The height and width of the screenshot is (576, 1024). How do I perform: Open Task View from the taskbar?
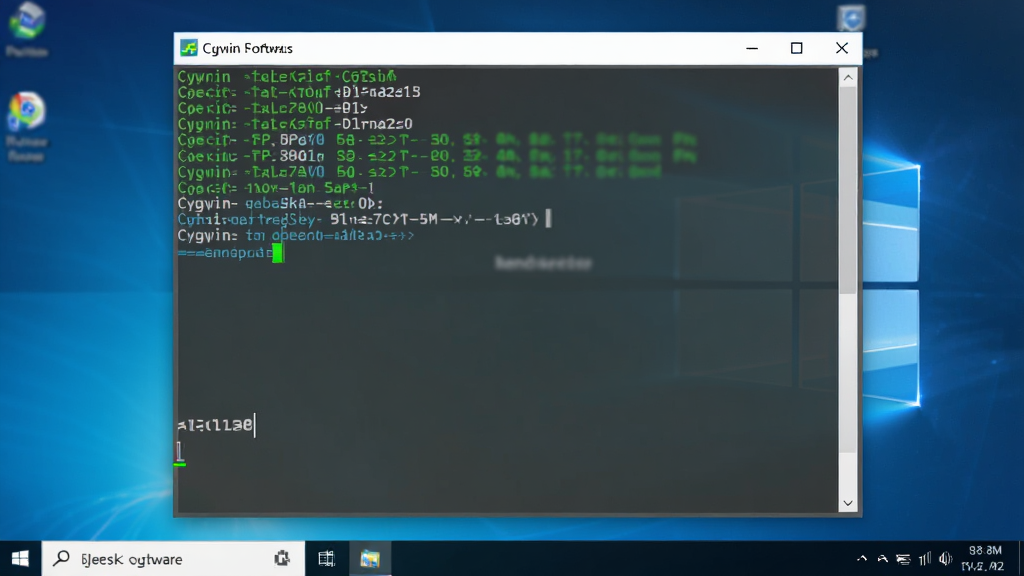(x=326, y=558)
